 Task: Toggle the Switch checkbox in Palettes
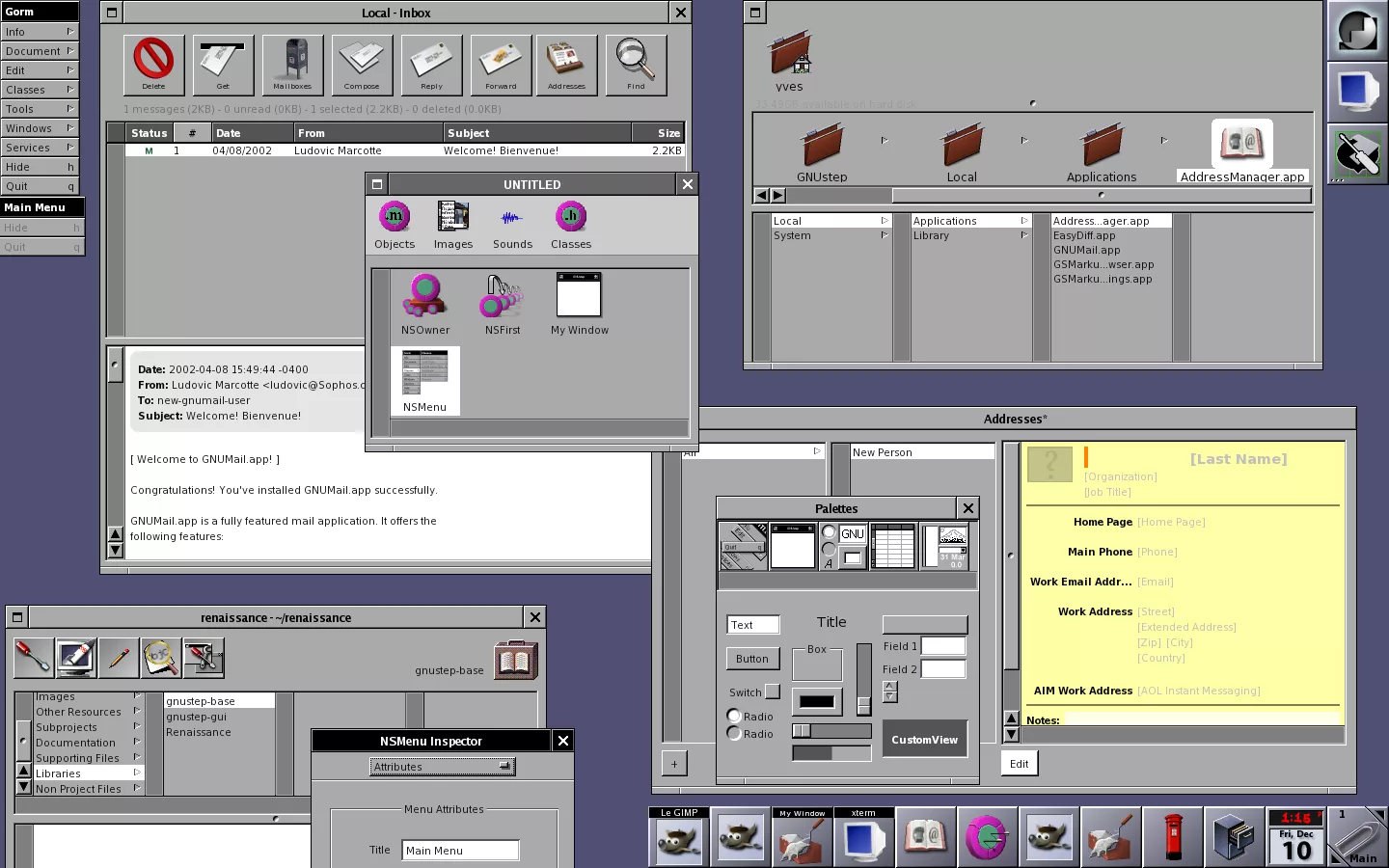(772, 692)
